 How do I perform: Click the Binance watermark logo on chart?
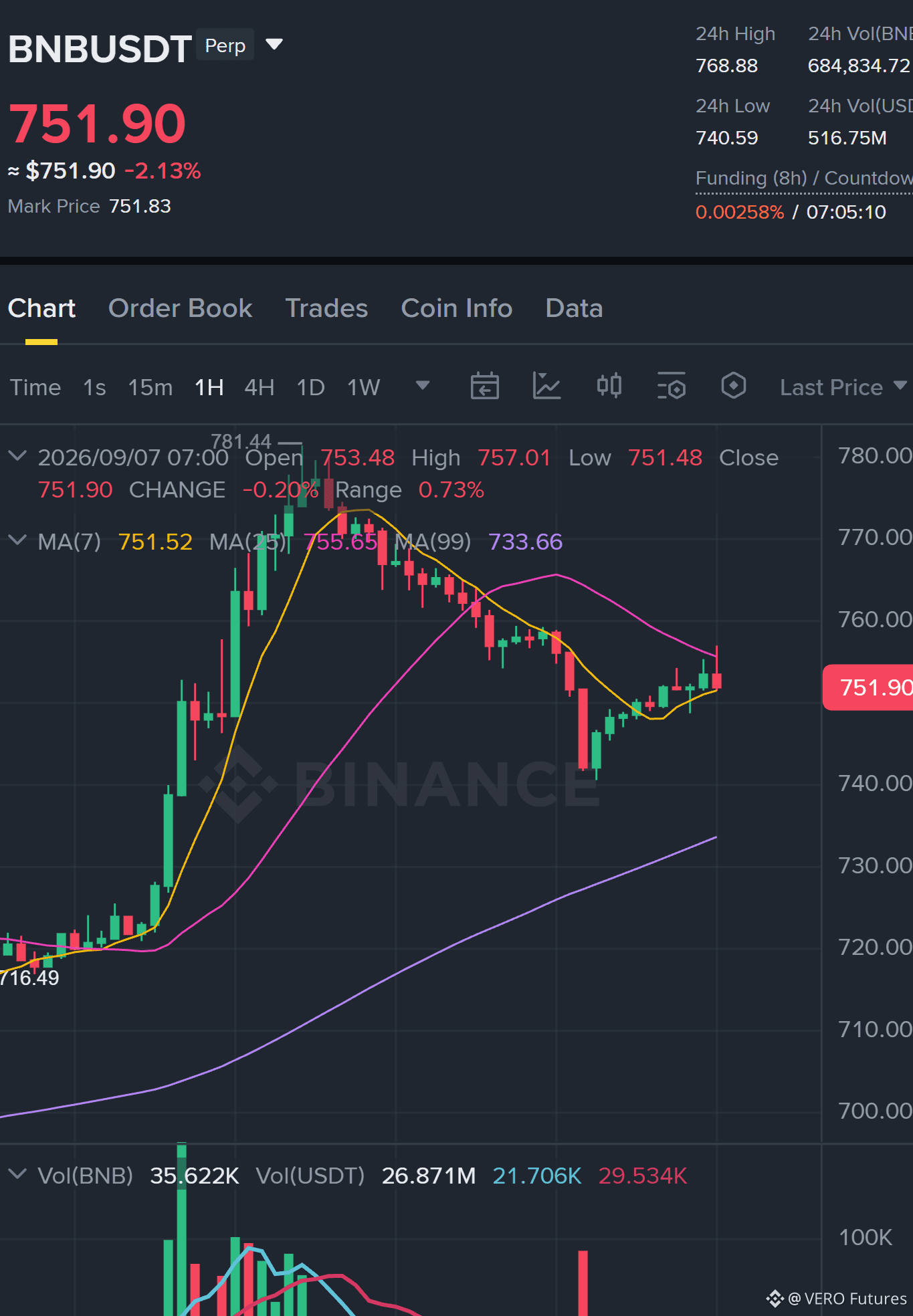coord(400,784)
